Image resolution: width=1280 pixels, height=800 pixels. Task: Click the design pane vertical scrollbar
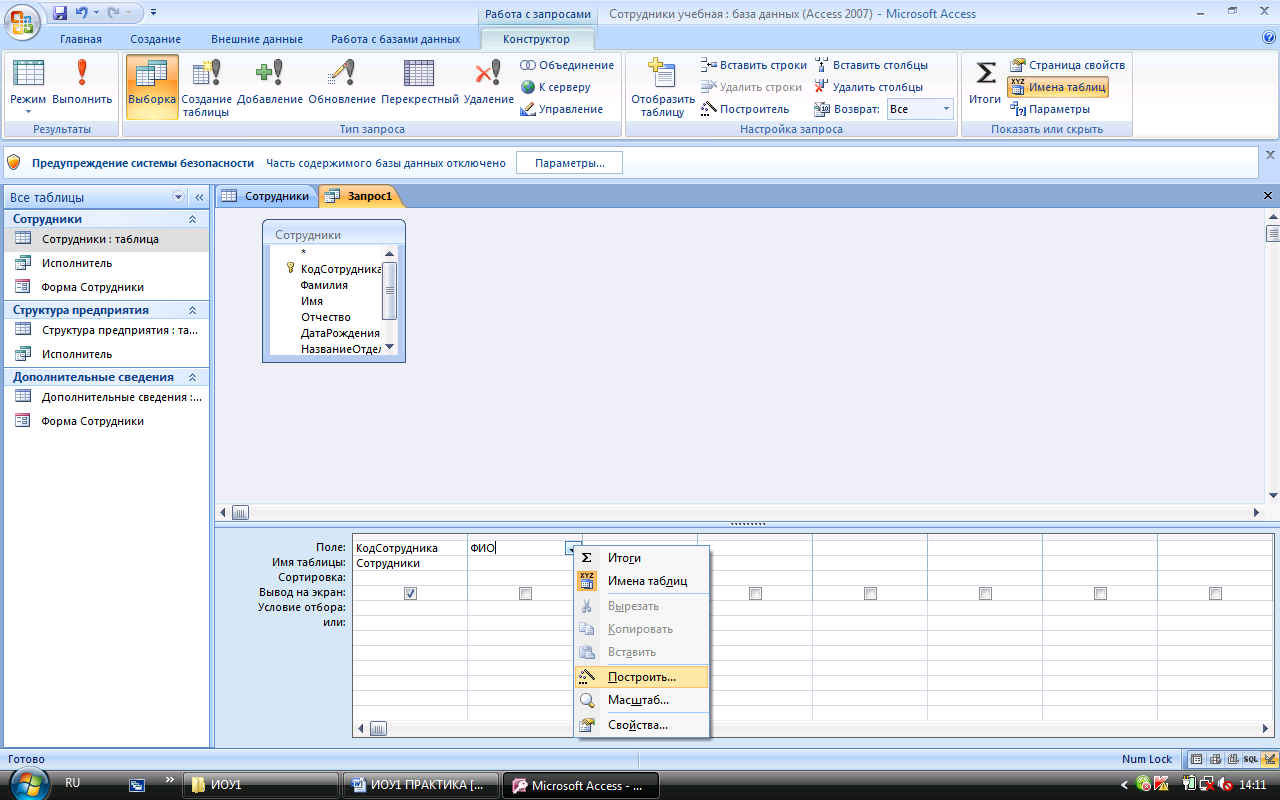[x=1272, y=357]
